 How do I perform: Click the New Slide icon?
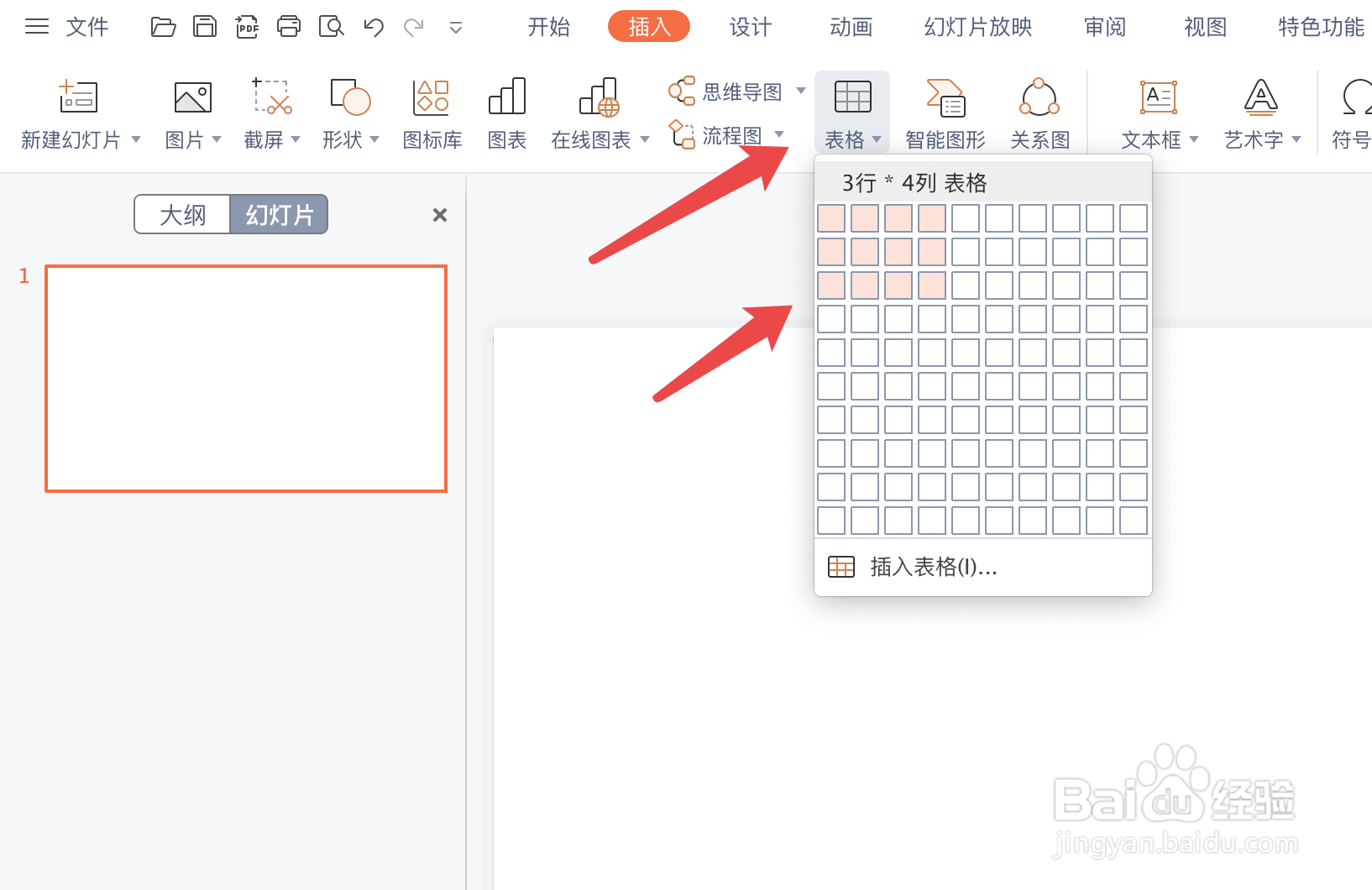(x=78, y=97)
